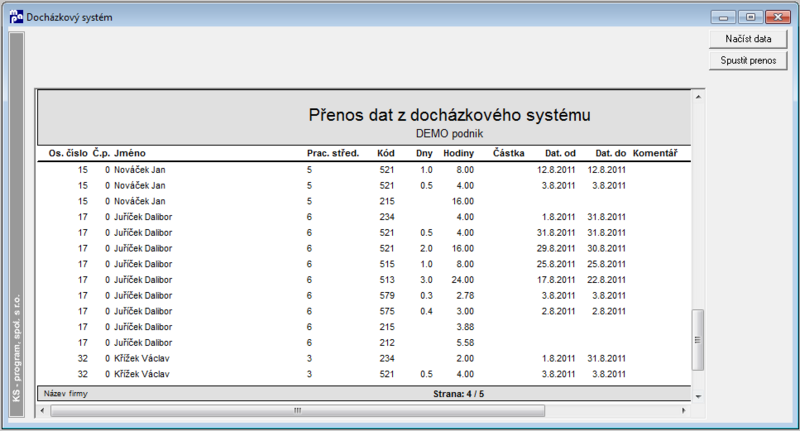Click the horizontal scrollbar thumb
This screenshot has height=431, width=800.
pos(297,410)
